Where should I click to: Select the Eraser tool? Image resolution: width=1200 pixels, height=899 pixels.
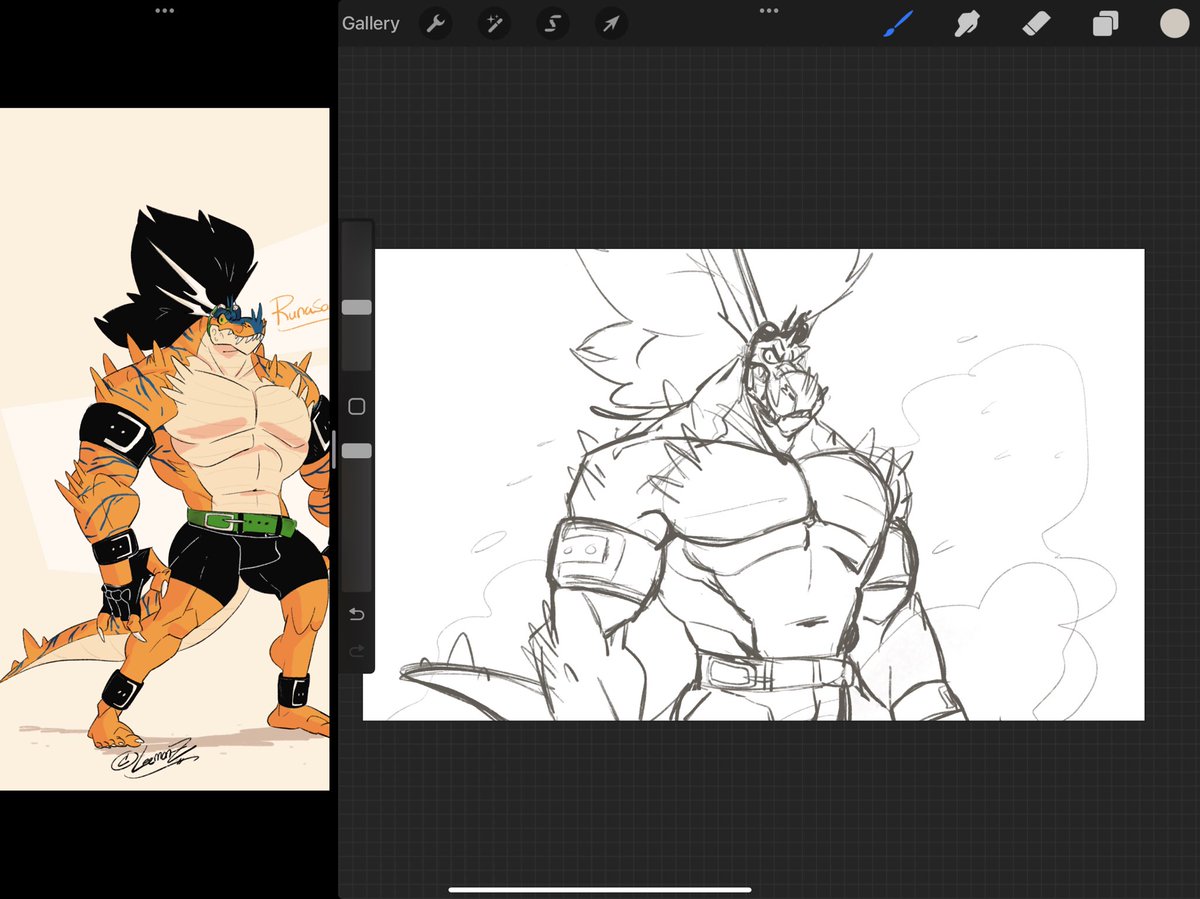[1037, 23]
